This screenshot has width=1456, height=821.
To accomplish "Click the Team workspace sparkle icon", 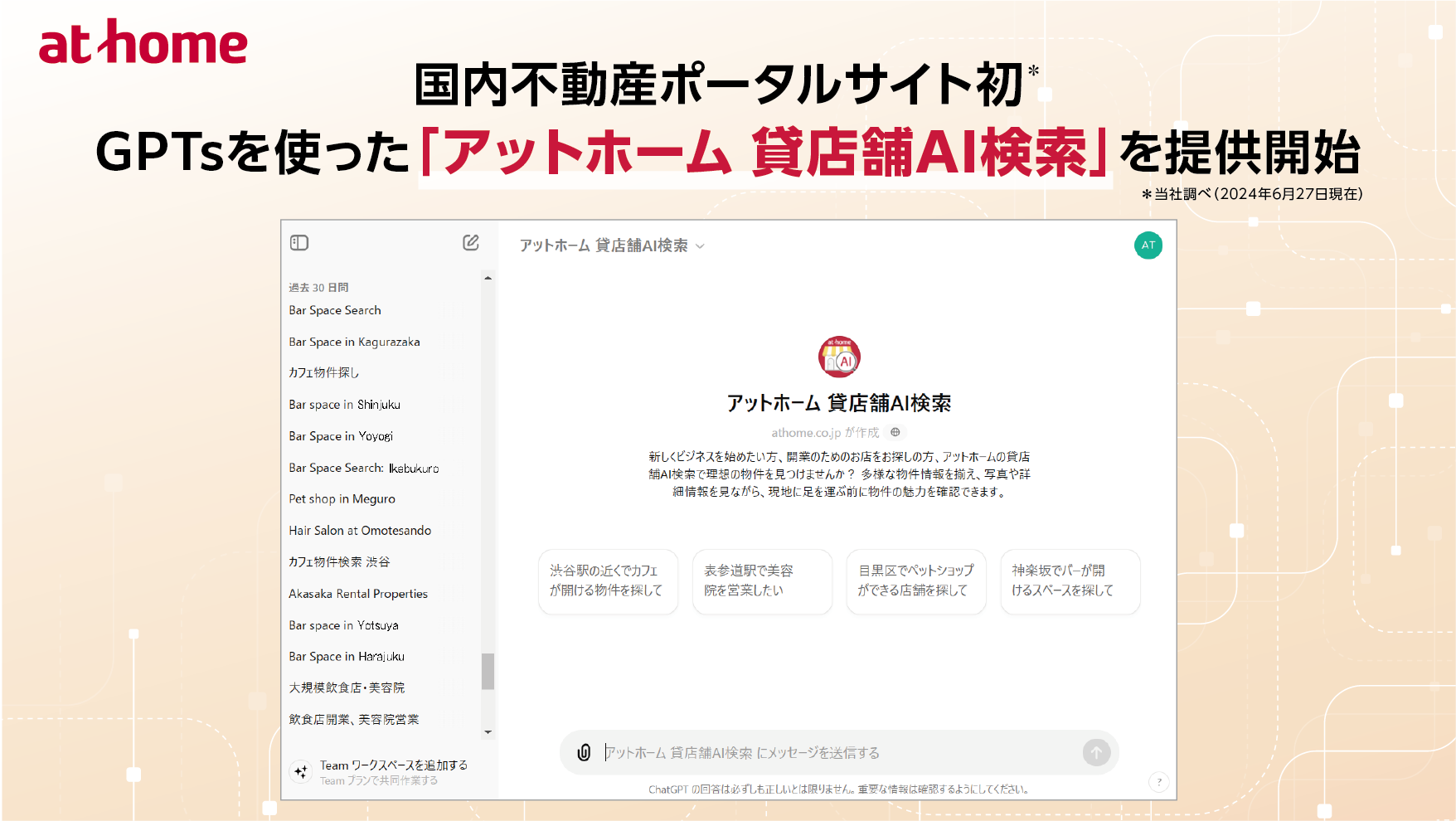I will (x=299, y=771).
